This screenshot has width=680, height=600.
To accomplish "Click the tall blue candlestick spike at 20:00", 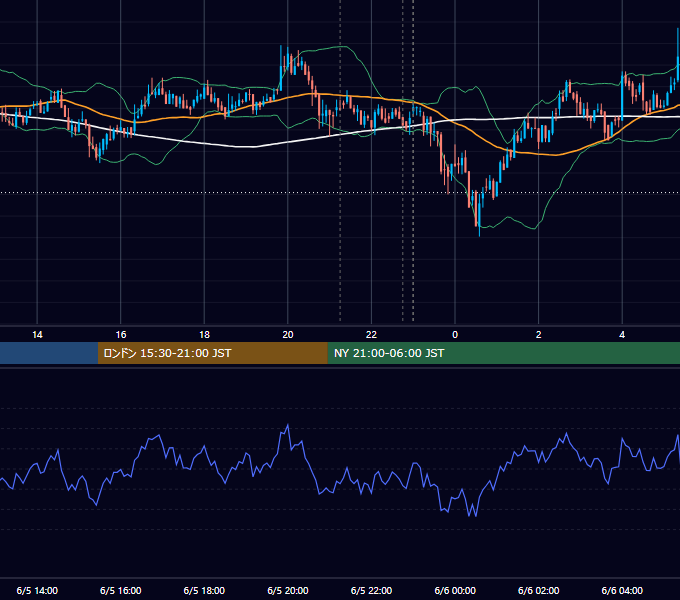I will (x=281, y=67).
